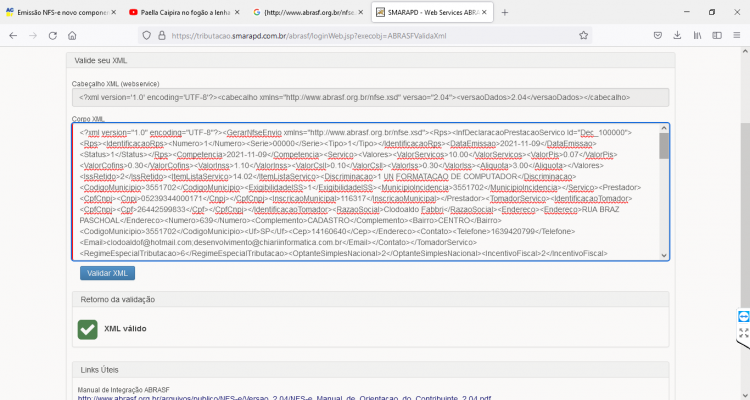Open the Firefox hamburger menu
The image size is (750, 400).
pyautogui.click(x=737, y=35)
